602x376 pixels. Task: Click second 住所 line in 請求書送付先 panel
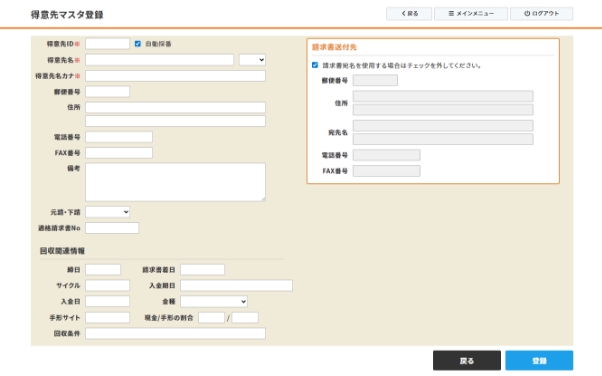443,110
